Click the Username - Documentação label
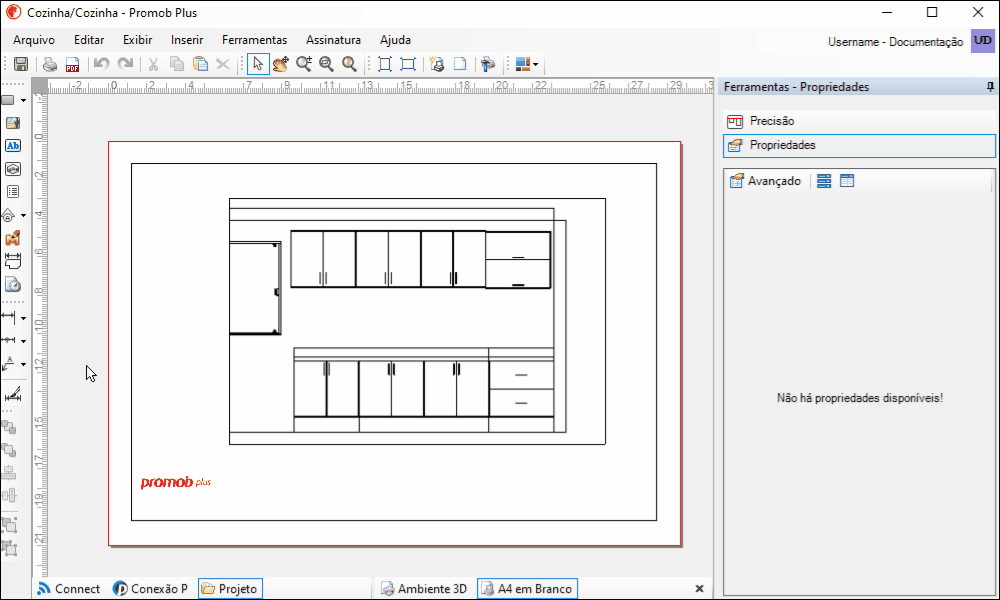The image size is (1000, 600). tap(895, 42)
